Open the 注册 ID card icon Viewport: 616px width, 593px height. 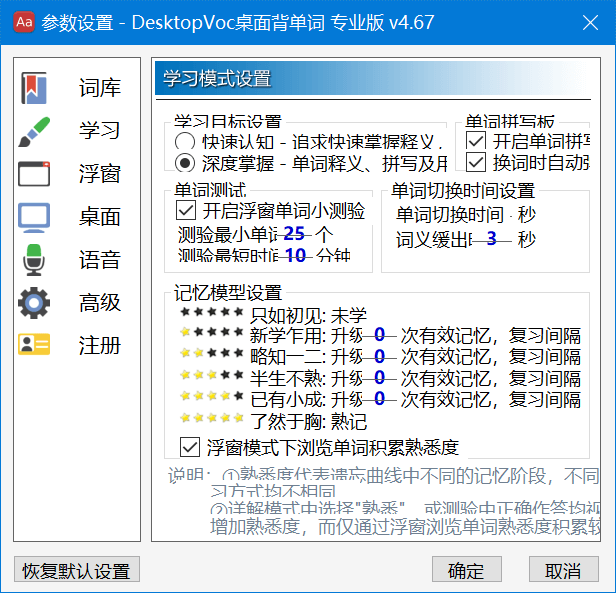coord(34,344)
